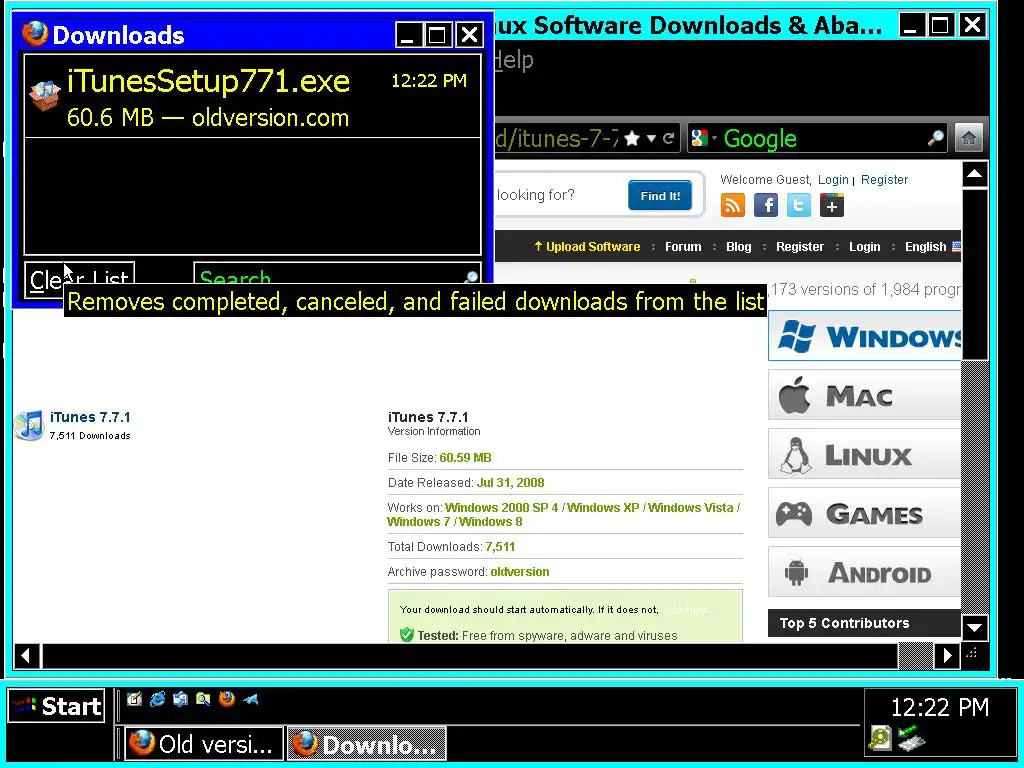Click the File Size value 60.59 MB

465,458
